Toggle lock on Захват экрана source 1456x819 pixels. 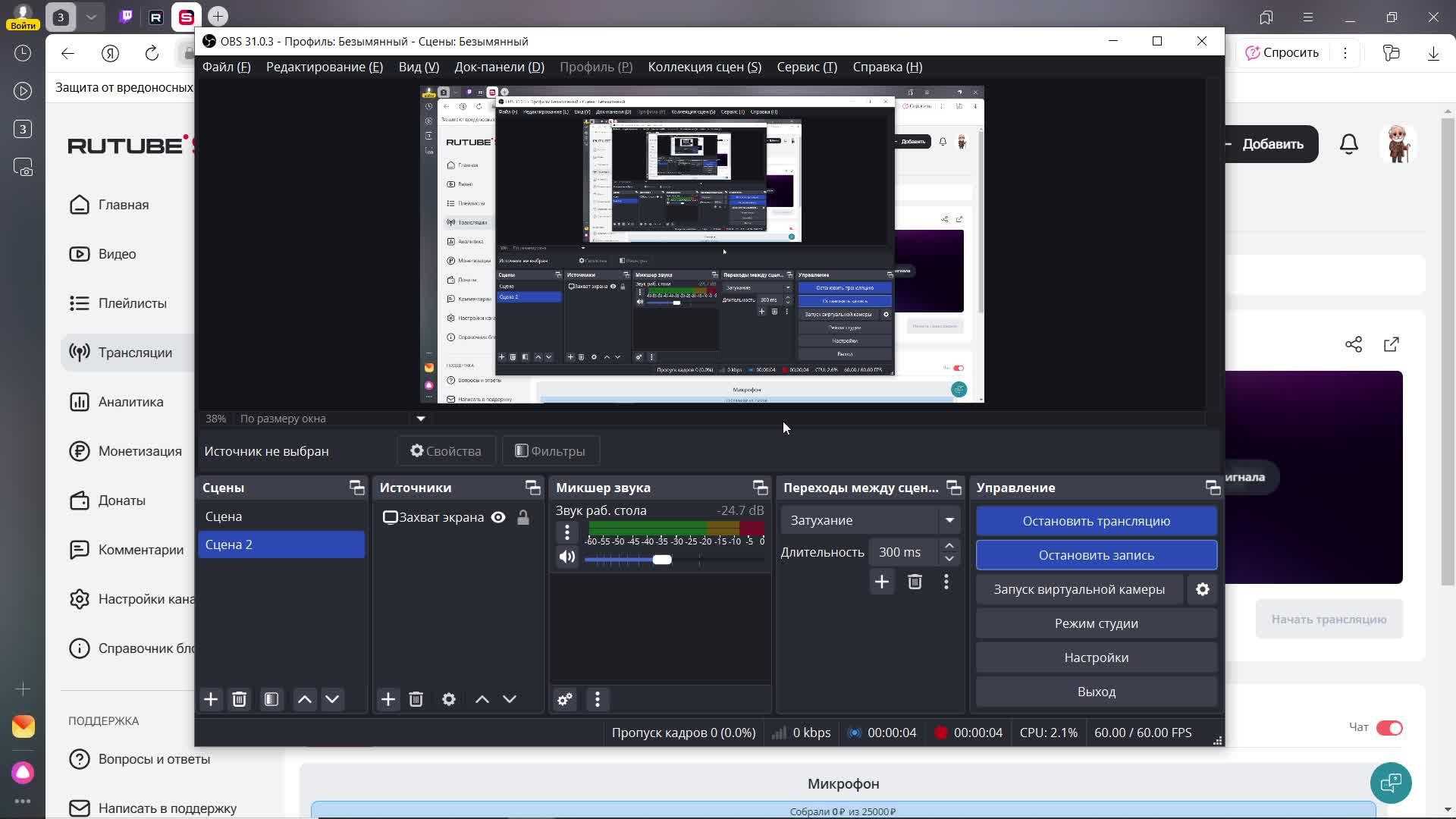click(523, 517)
